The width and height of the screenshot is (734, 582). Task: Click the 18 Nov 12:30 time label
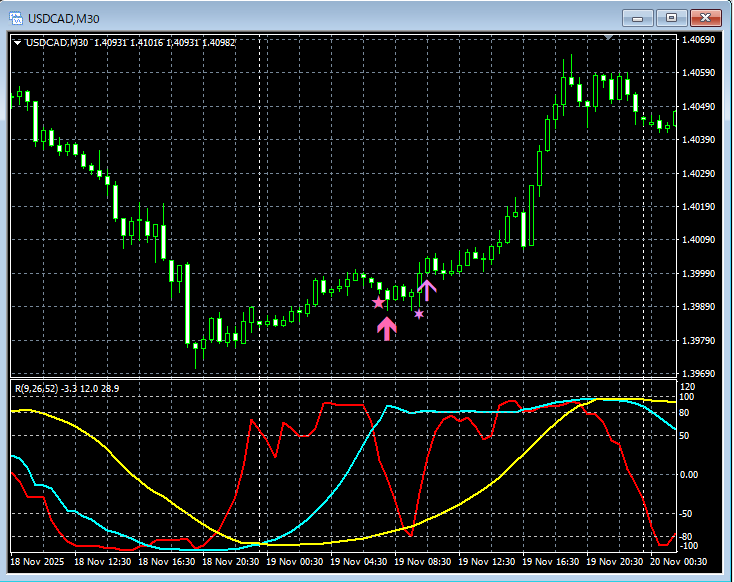pyautogui.click(x=103, y=561)
